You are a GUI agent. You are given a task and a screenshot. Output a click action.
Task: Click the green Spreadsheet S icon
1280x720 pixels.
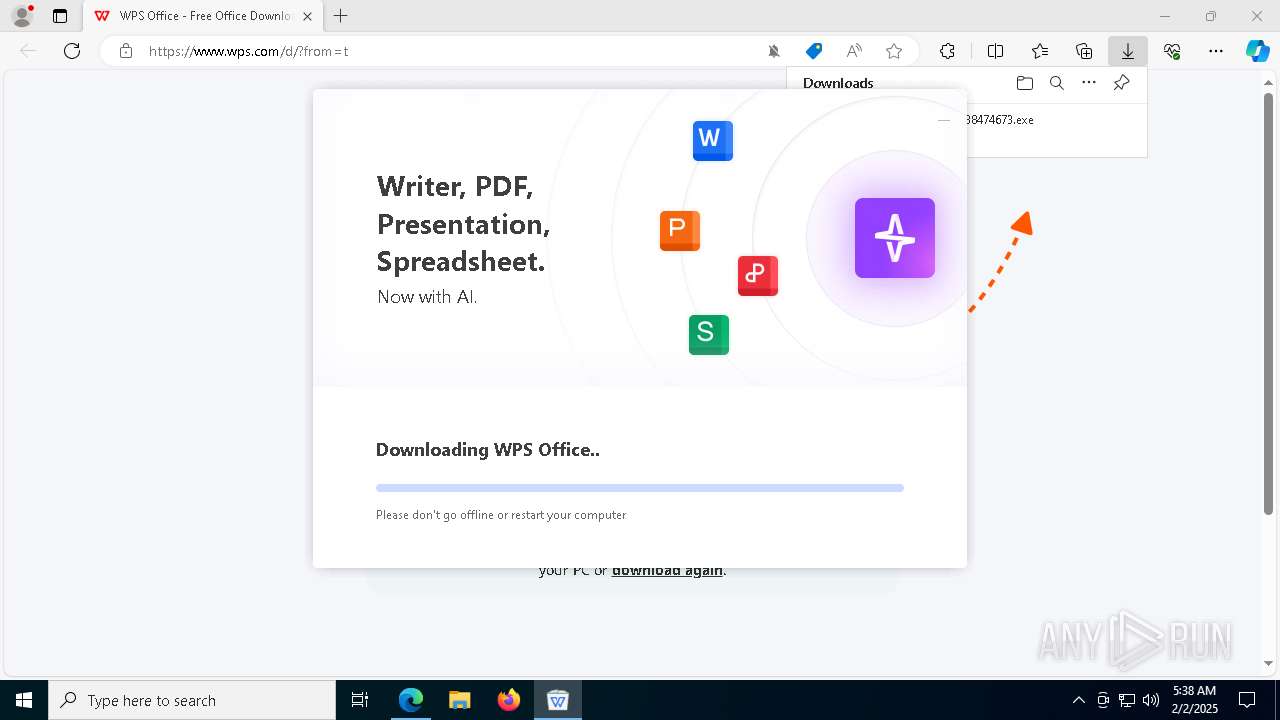point(709,335)
